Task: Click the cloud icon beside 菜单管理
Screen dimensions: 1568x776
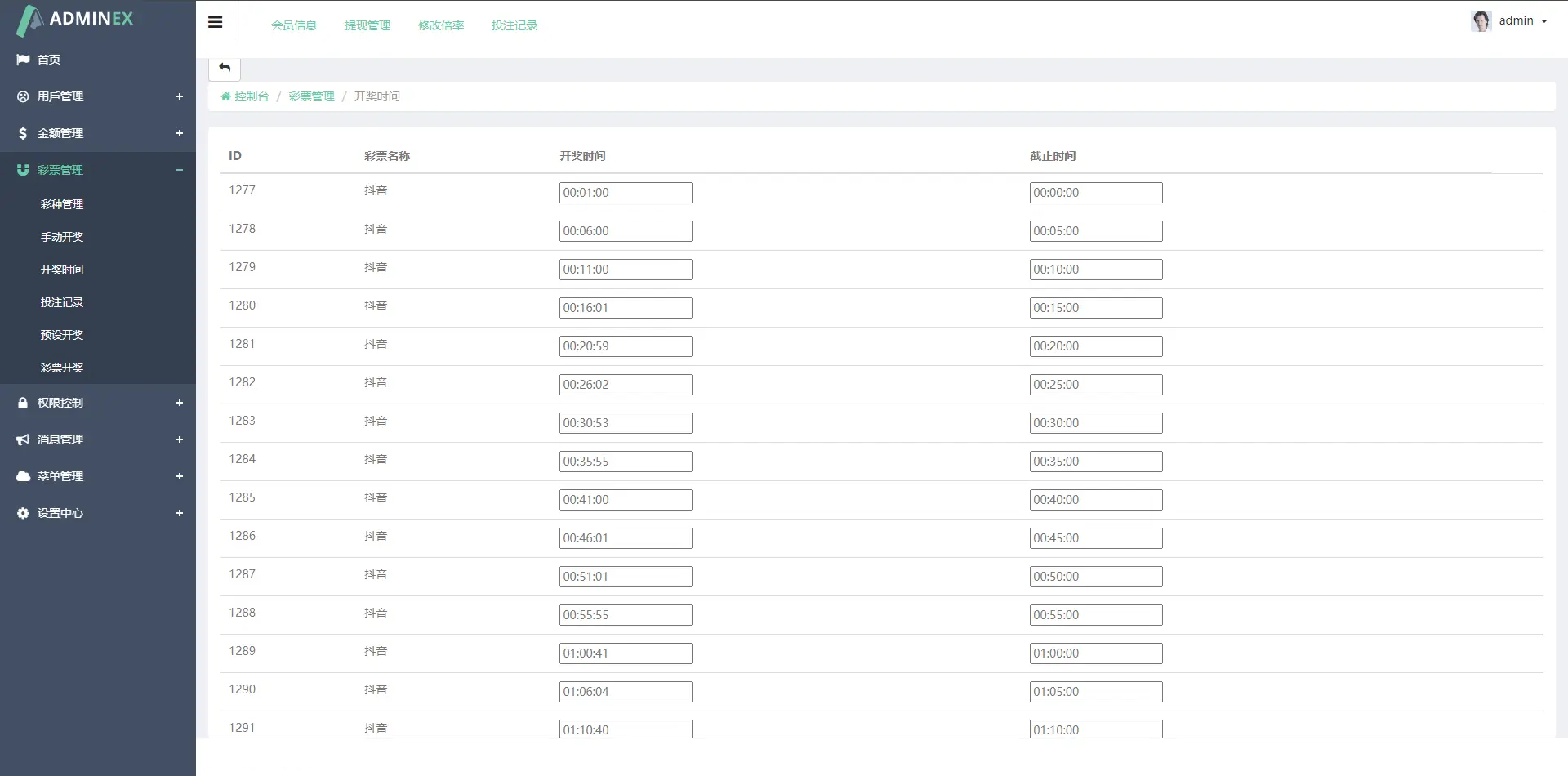Action: point(23,476)
